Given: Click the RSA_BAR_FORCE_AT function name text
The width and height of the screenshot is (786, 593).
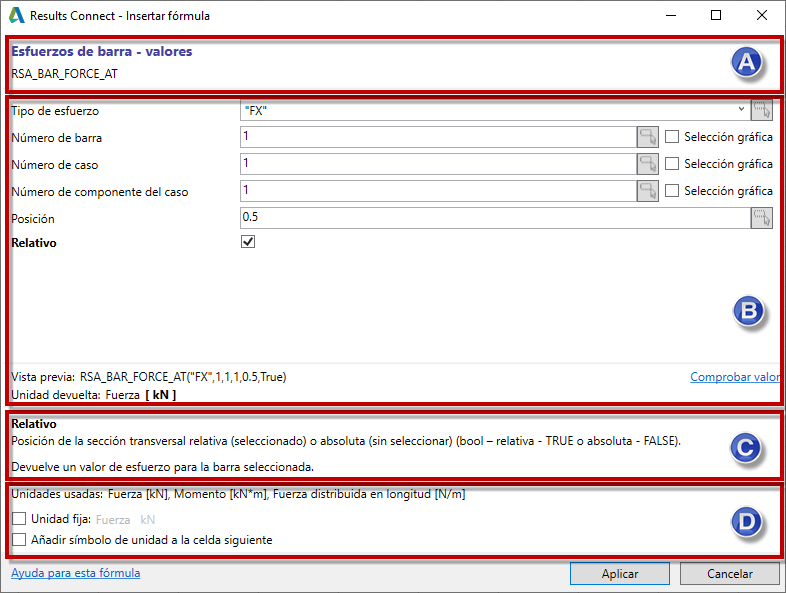Looking at the screenshot, I should (65, 74).
